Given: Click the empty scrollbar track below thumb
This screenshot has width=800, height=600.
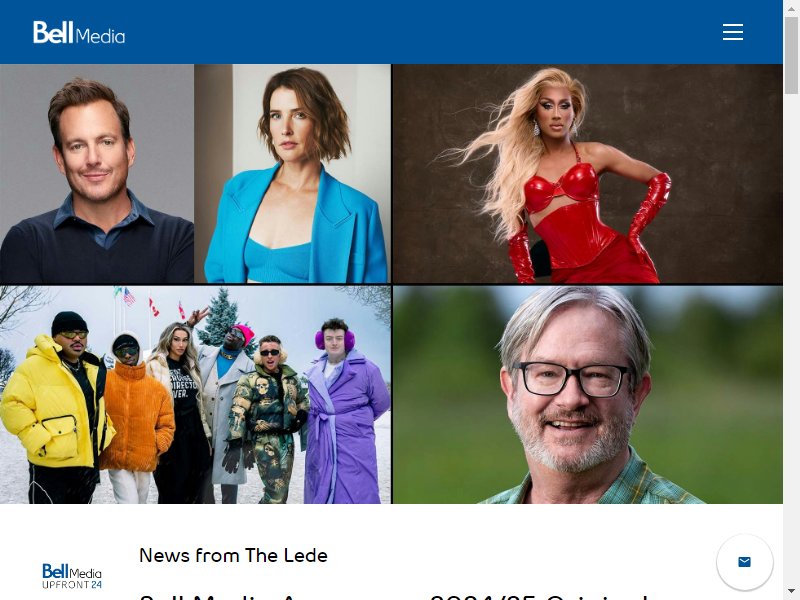Looking at the screenshot, I should (x=791, y=337).
